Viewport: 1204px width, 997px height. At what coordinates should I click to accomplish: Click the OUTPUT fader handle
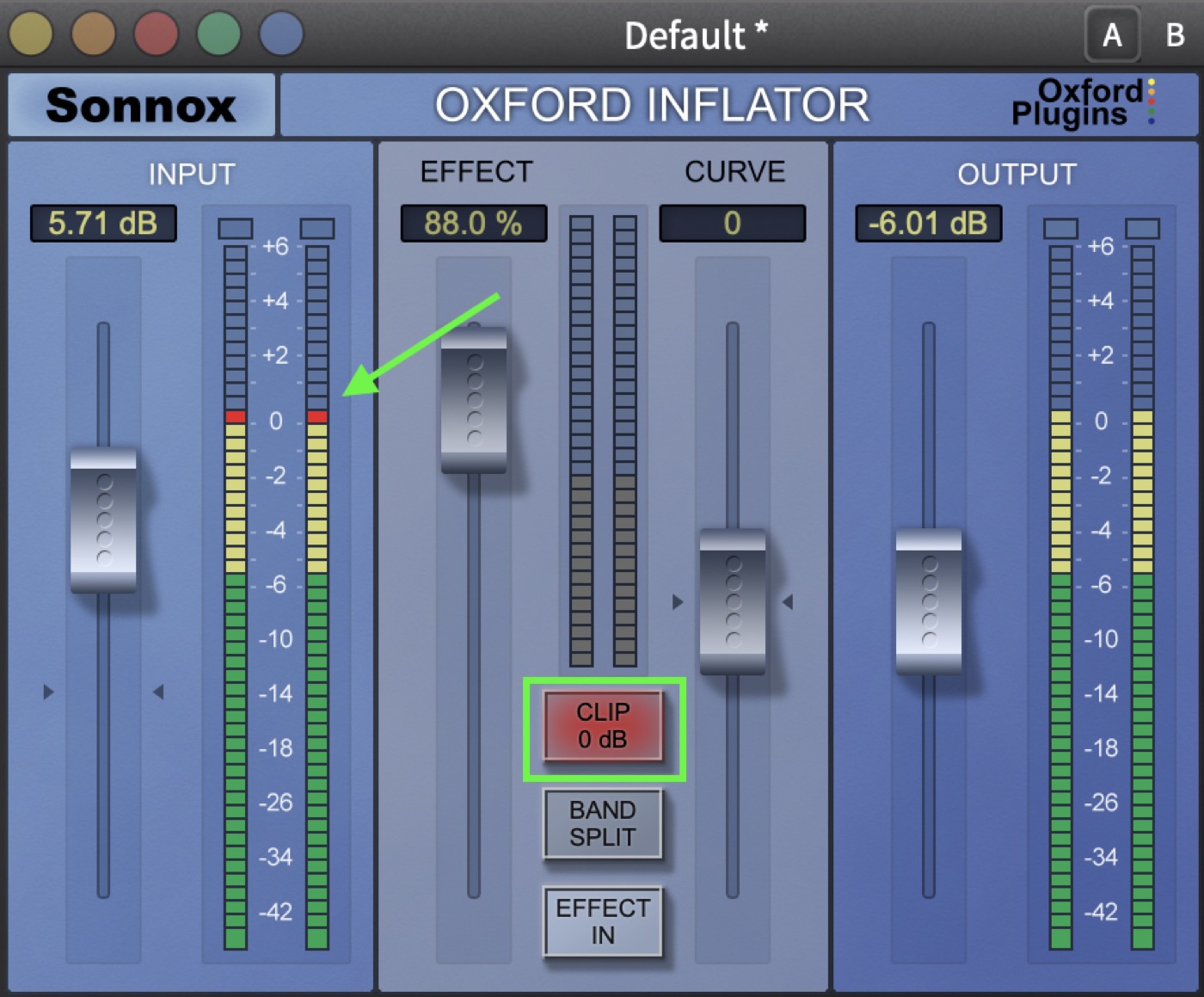point(929,600)
